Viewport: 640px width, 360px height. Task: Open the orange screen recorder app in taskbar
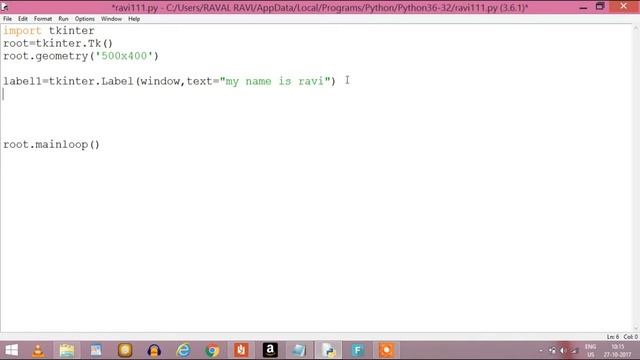[x=386, y=350]
